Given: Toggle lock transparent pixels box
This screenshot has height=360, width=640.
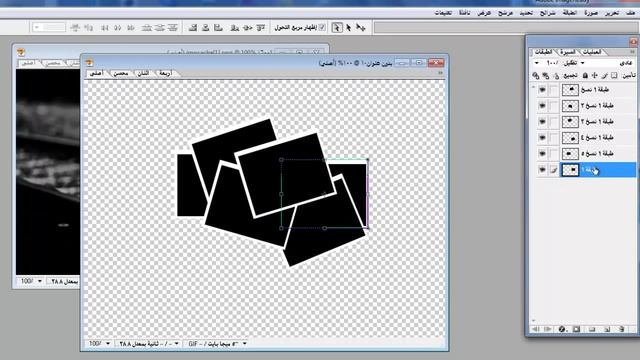Looking at the screenshot, I should [x=614, y=76].
